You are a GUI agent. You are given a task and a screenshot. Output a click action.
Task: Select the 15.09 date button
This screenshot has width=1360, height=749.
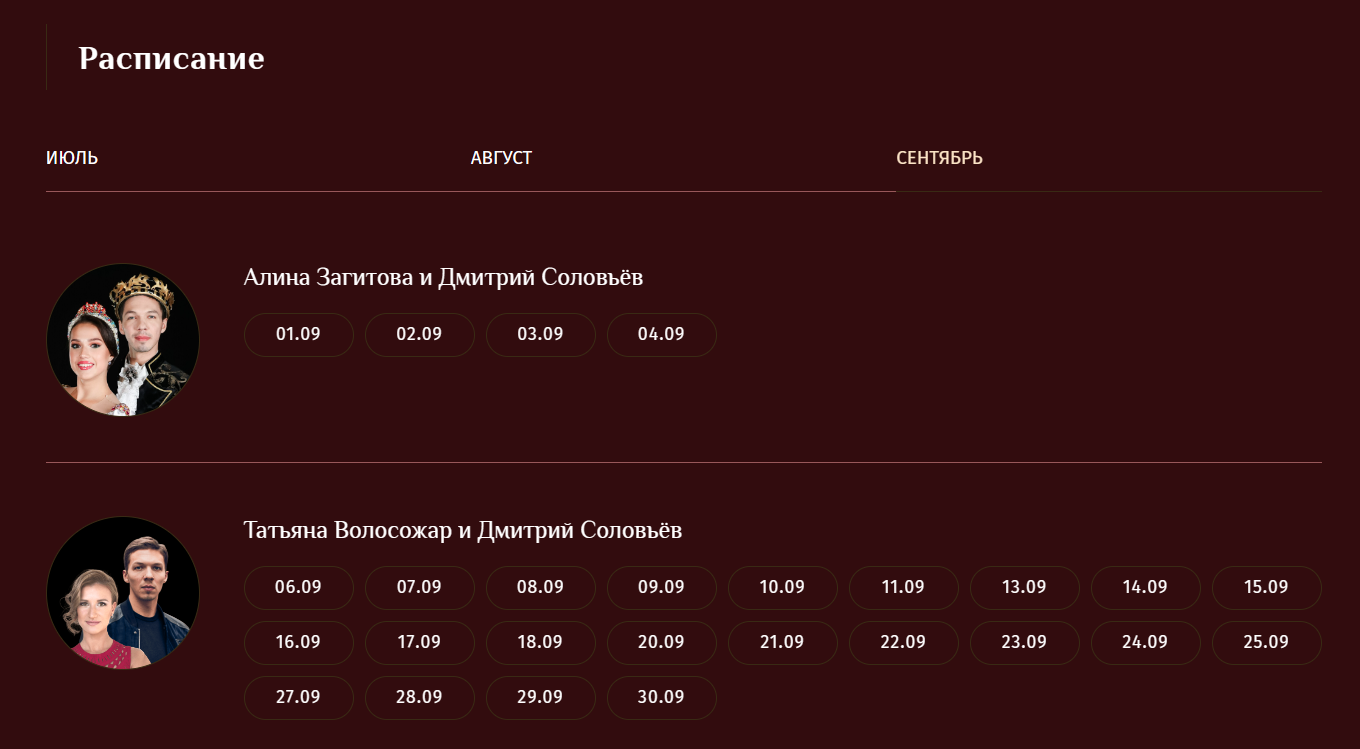pyautogui.click(x=1266, y=587)
